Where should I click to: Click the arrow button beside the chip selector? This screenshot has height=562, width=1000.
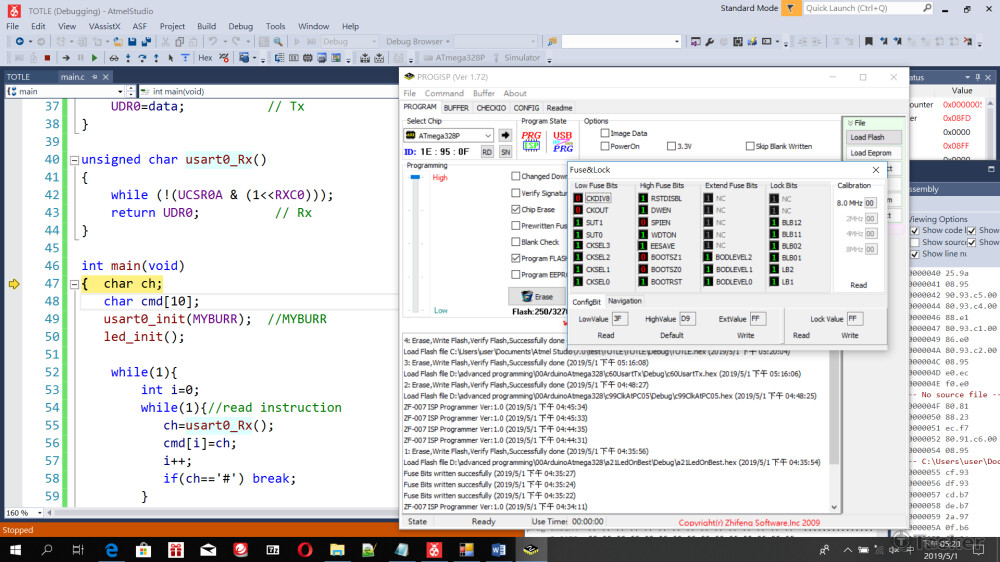click(505, 135)
